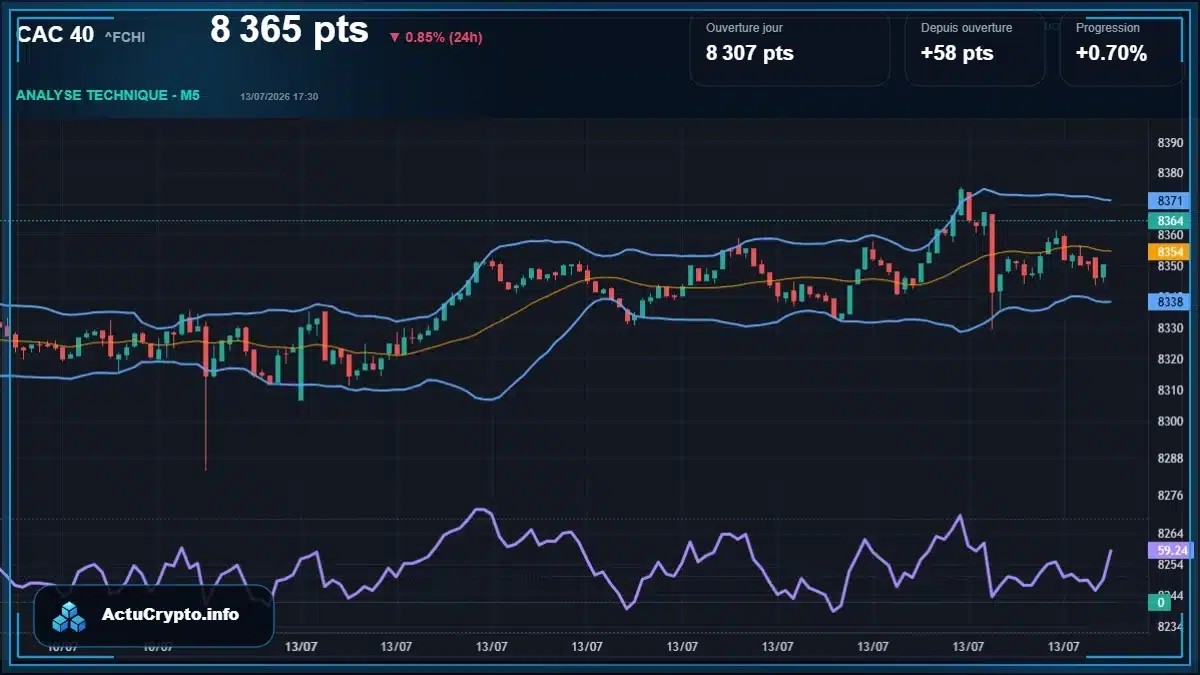Click the ANALYSE TECHNIQUE - M5 label
Image resolution: width=1200 pixels, height=675 pixels.
108,95
